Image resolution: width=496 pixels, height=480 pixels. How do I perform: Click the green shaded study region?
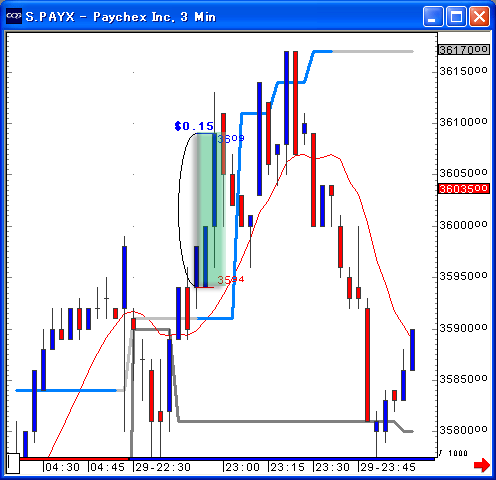(211, 210)
